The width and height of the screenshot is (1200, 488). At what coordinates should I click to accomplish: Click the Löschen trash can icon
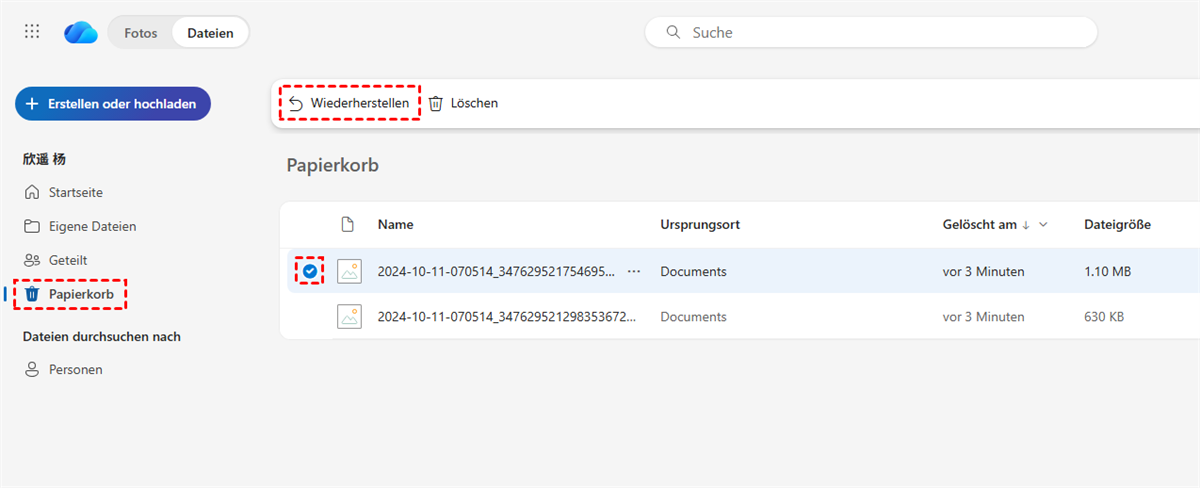click(x=436, y=103)
